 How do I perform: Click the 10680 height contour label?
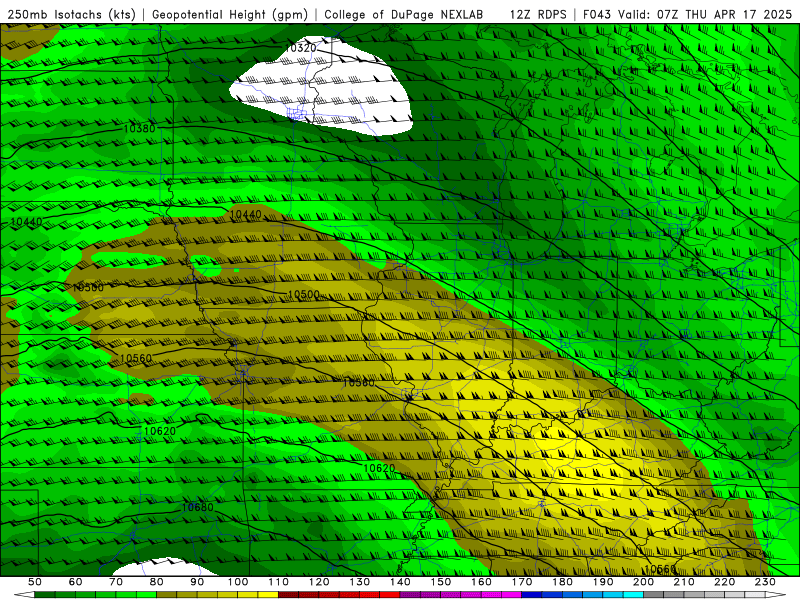[x=197, y=507]
